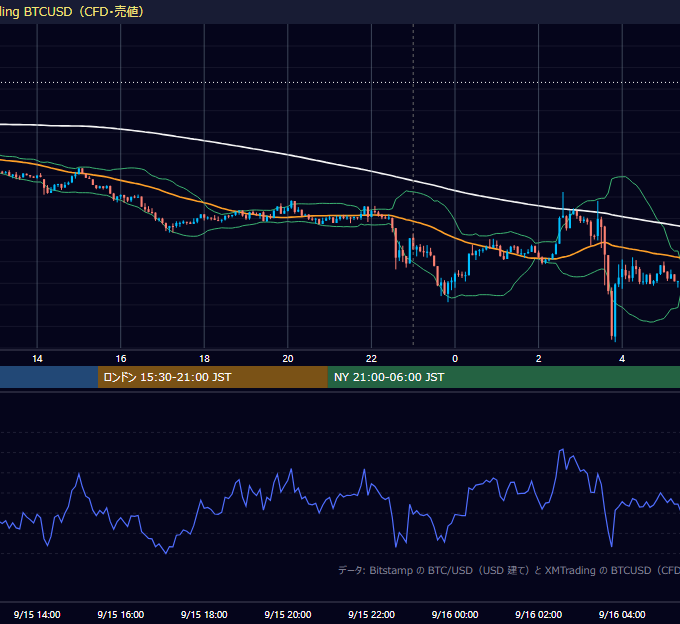Screen dimensions: 680x624
Task: Click the blue session bar left of ロンドン
Action: coord(49,377)
